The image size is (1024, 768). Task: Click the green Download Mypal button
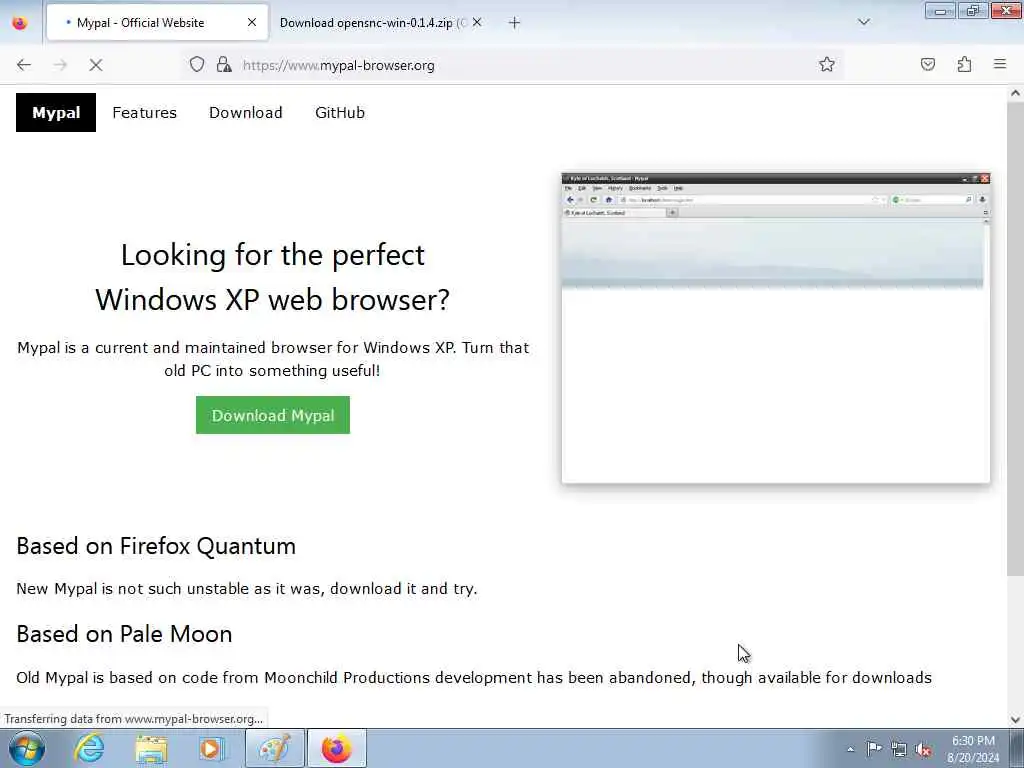point(273,415)
